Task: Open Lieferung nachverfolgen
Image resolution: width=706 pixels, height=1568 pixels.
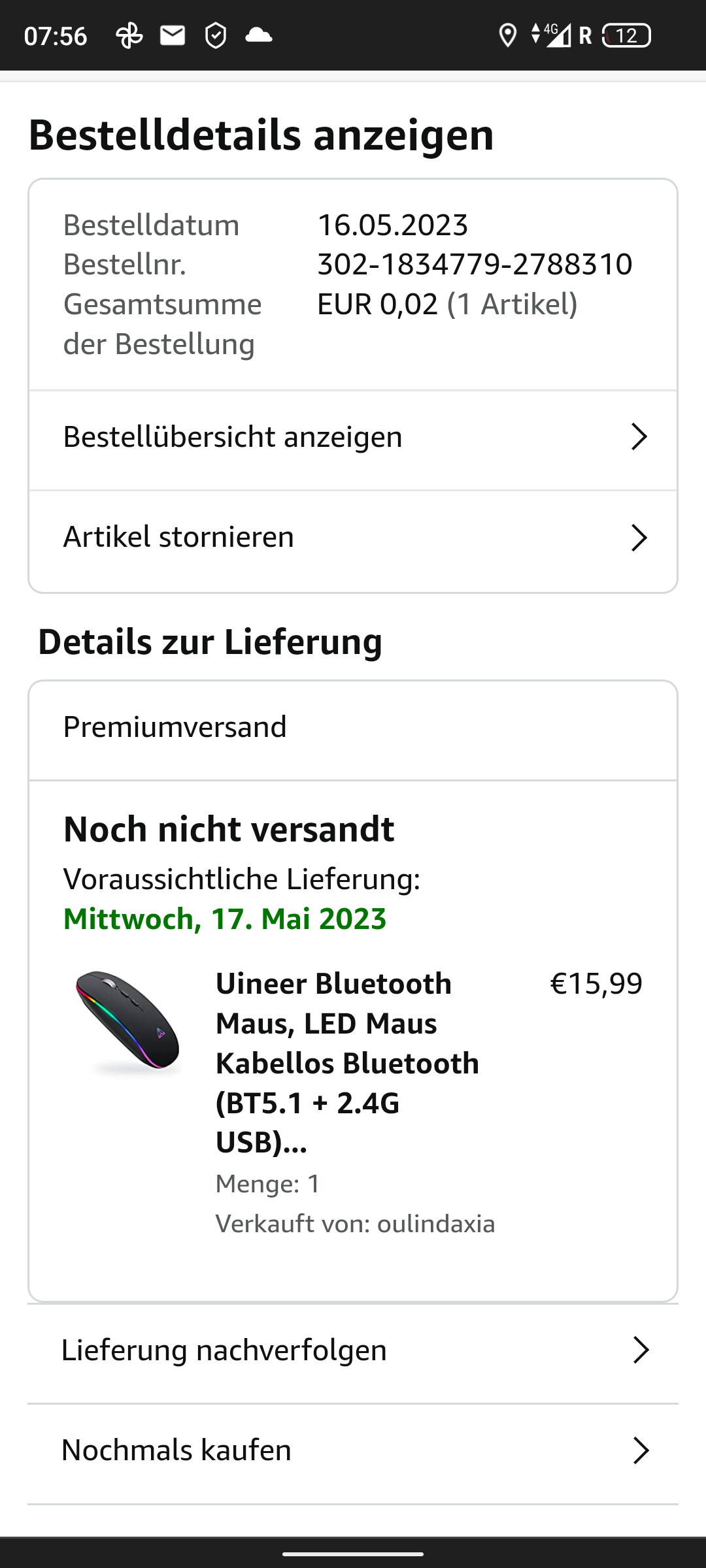Action: pyautogui.click(x=224, y=1350)
